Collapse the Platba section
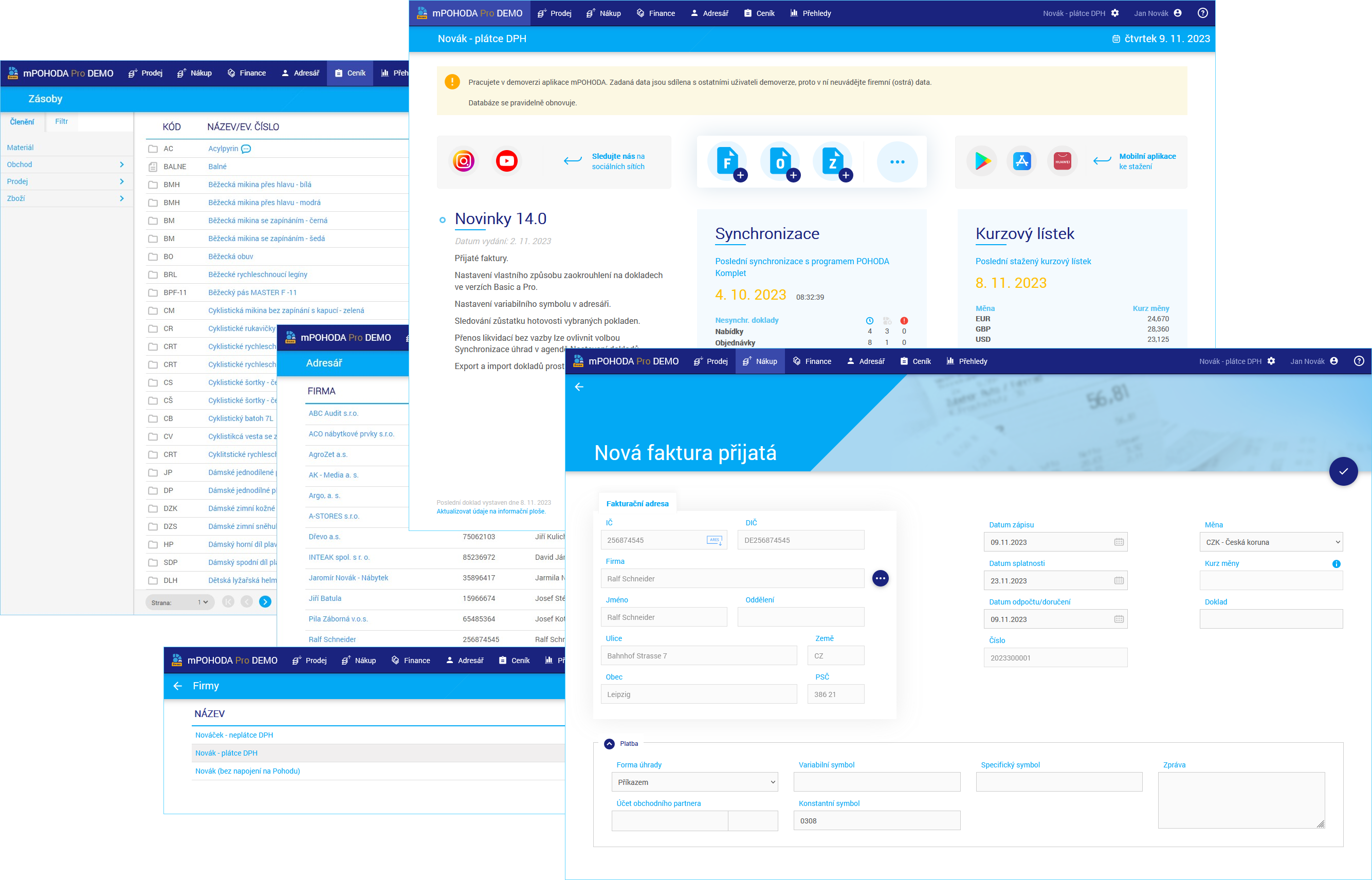This screenshot has height=880, width=1372. (x=609, y=743)
